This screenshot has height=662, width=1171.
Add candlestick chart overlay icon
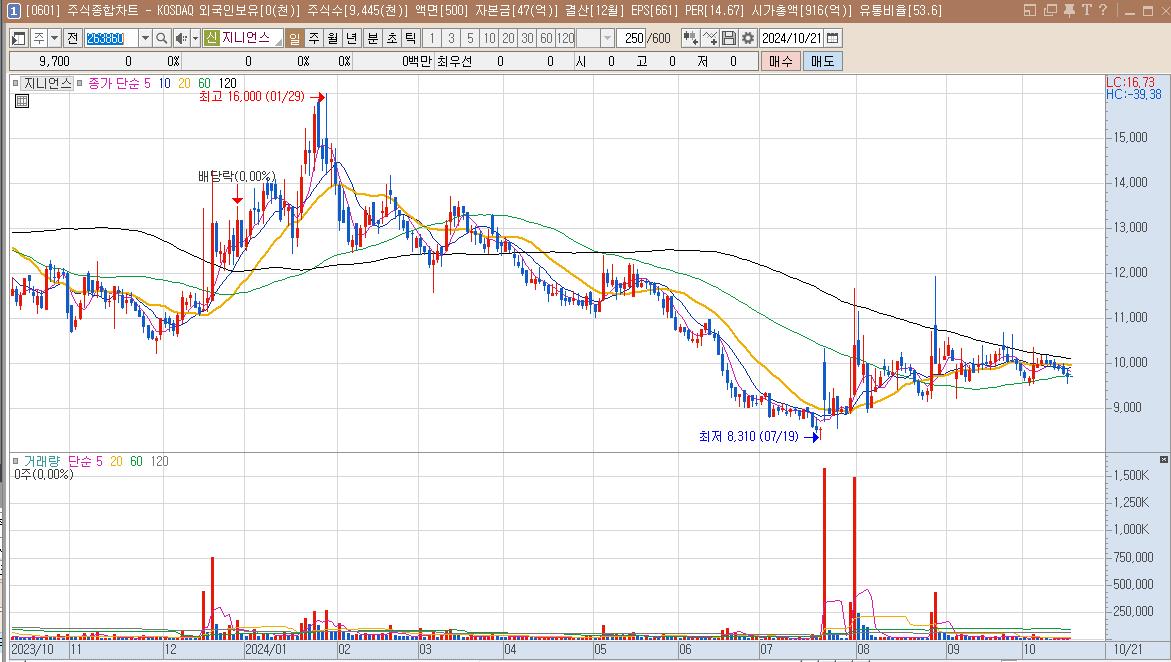[691, 38]
